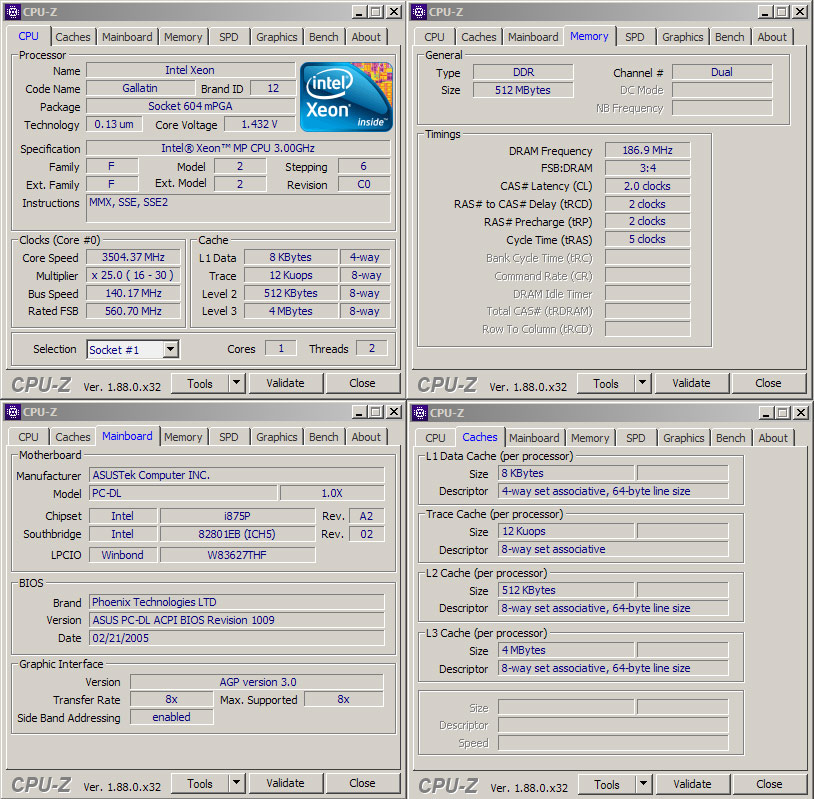Expand Tools dropdown arrow in CPU window
814x799 pixels.
tap(236, 383)
